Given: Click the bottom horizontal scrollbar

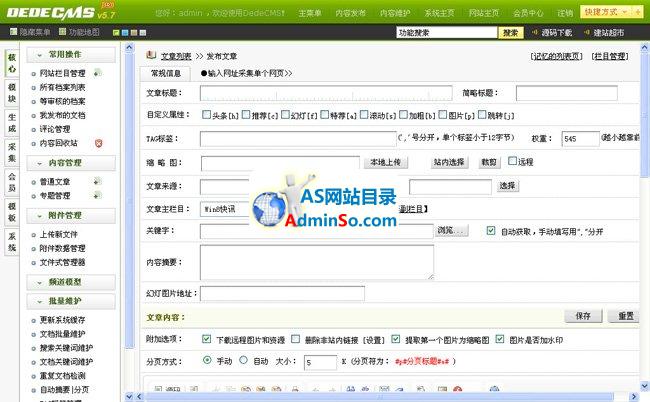Looking at the screenshot, I should click(x=385, y=397).
